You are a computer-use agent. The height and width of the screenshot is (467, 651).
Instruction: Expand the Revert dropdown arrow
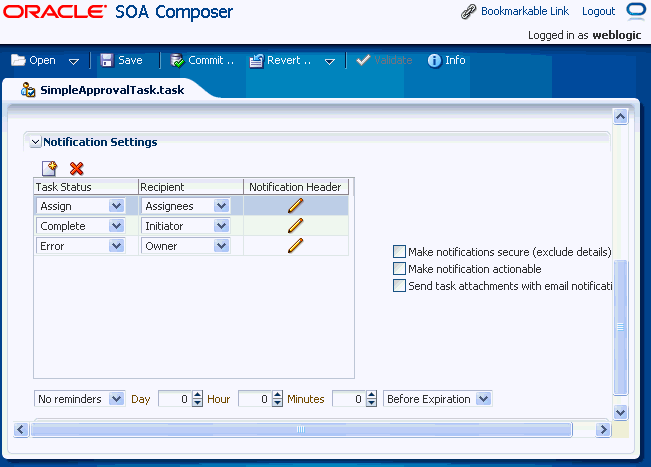point(330,61)
